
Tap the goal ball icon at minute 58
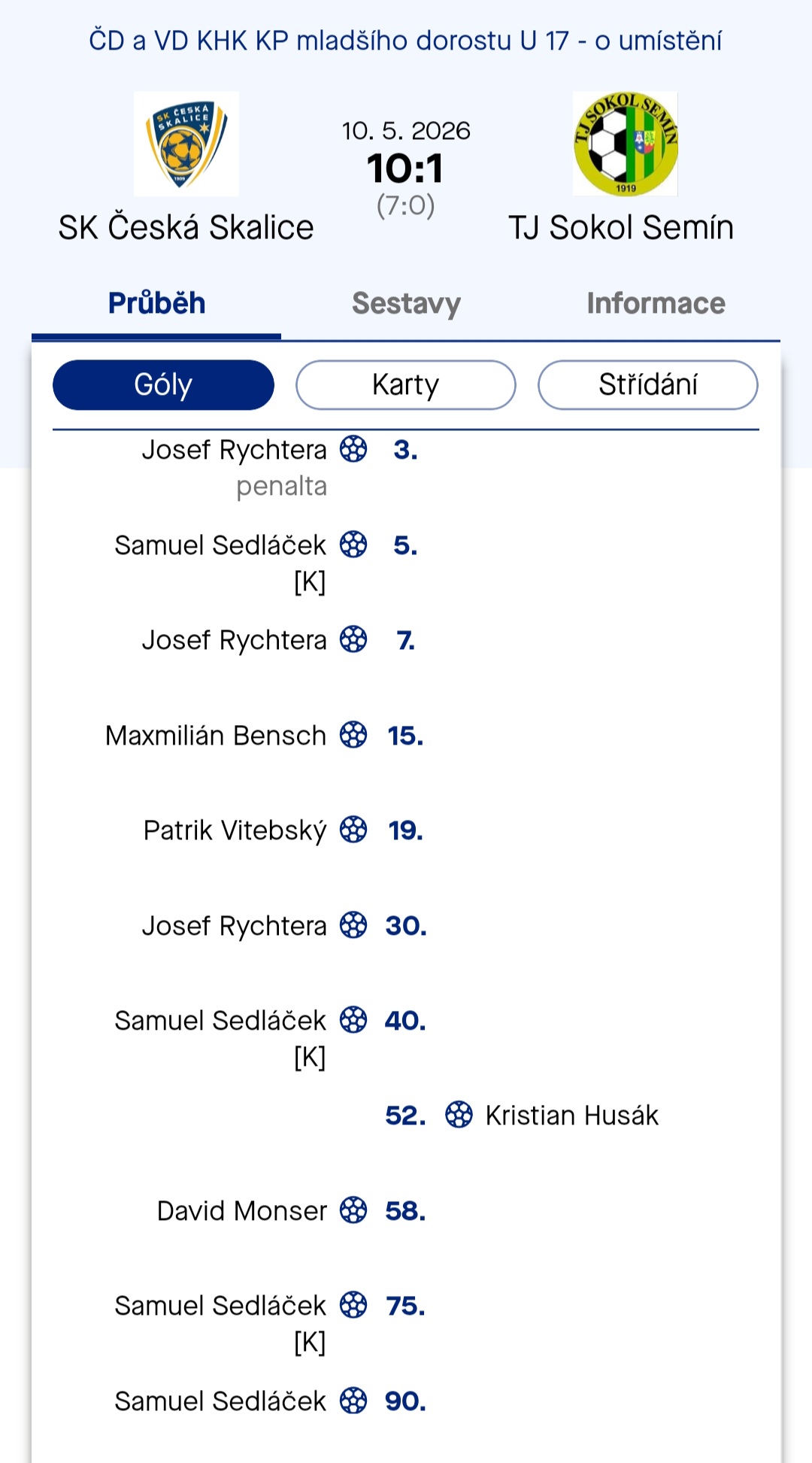353,1210
